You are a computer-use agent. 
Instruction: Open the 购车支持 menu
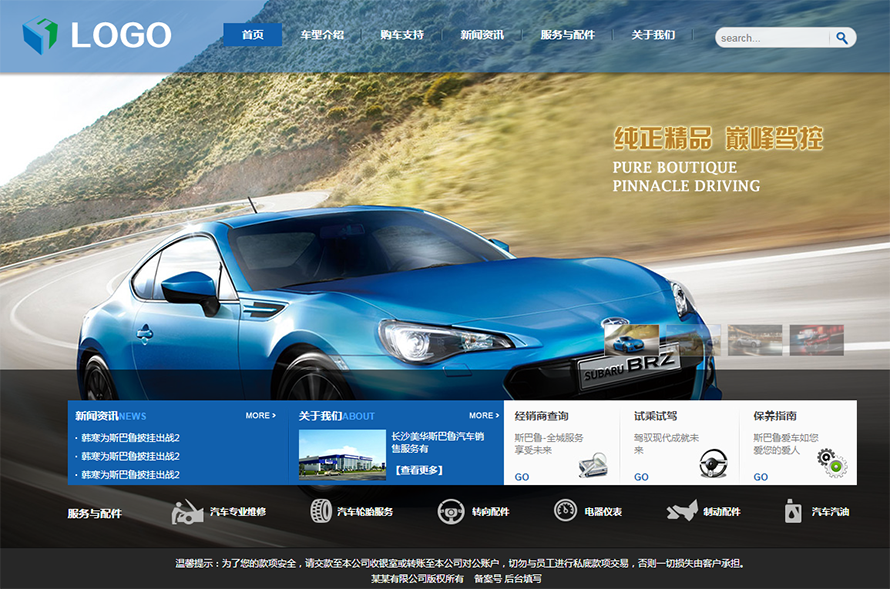[402, 35]
